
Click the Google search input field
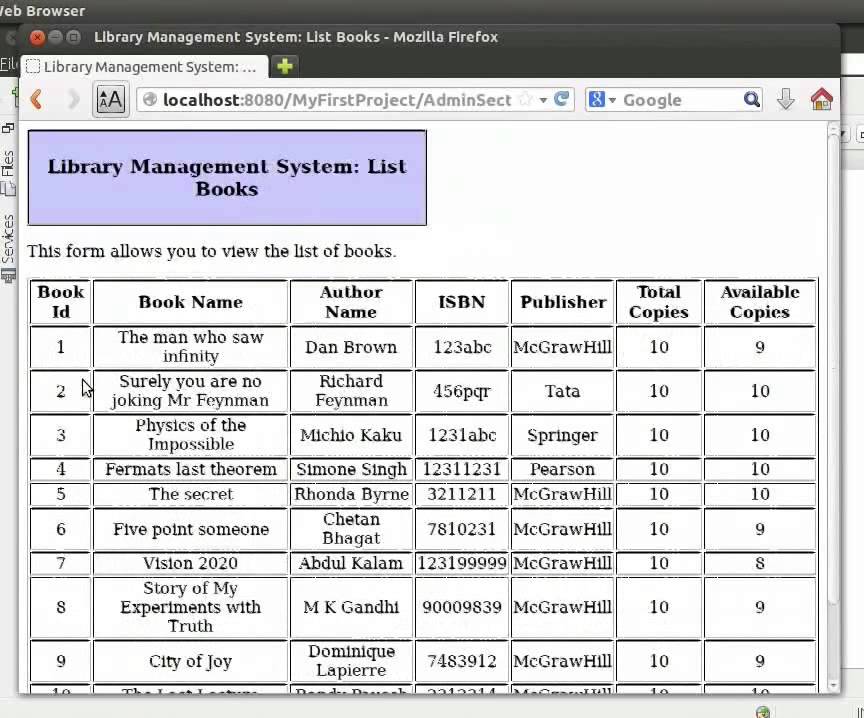click(681, 100)
